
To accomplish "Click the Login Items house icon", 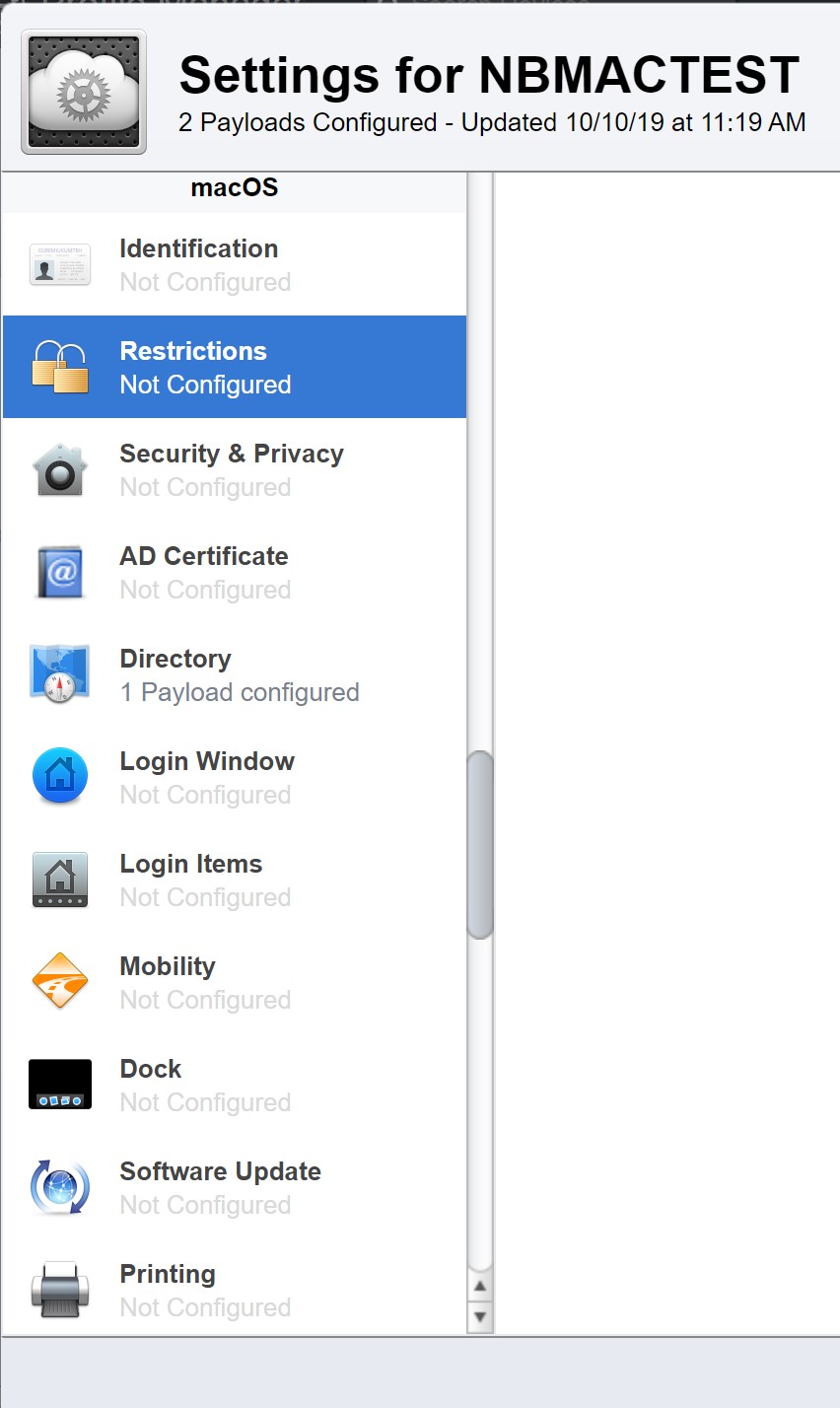I will coord(60,880).
